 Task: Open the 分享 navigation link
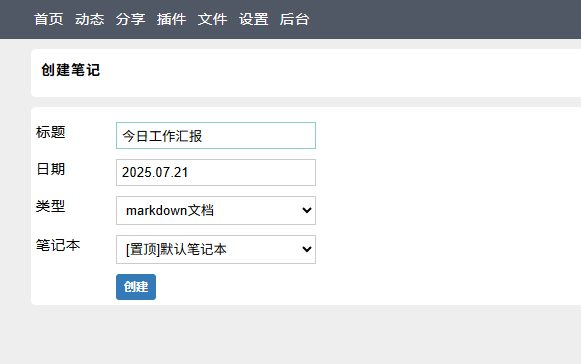pos(130,19)
